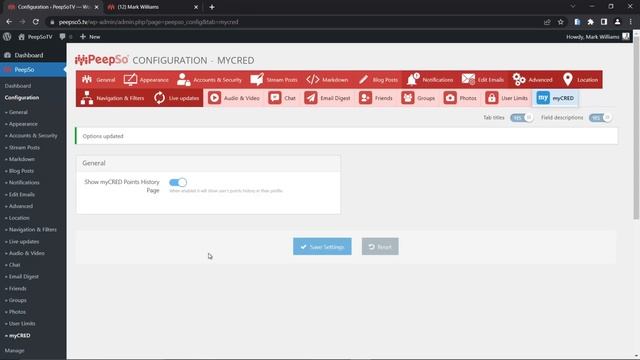Toggle the Tab titles switch

[x=521, y=118]
